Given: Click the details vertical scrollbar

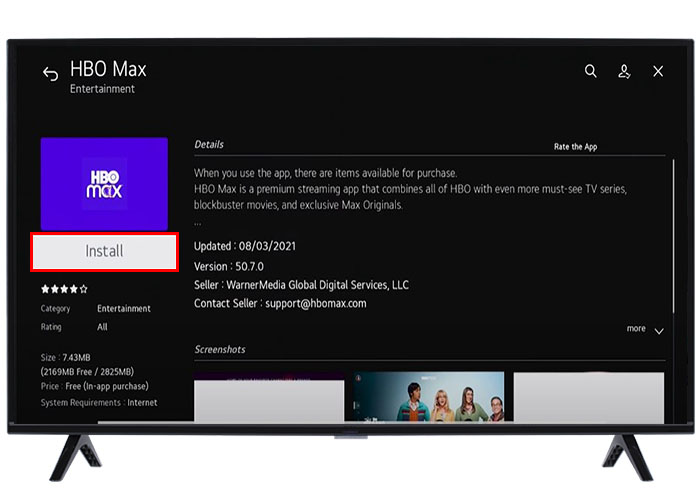Looking at the screenshot, I should [x=673, y=237].
